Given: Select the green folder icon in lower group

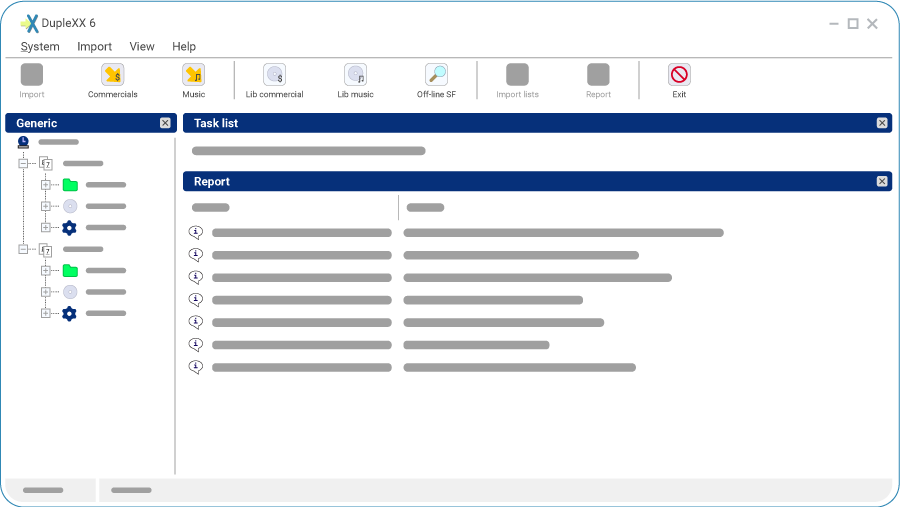Looking at the screenshot, I should [70, 270].
